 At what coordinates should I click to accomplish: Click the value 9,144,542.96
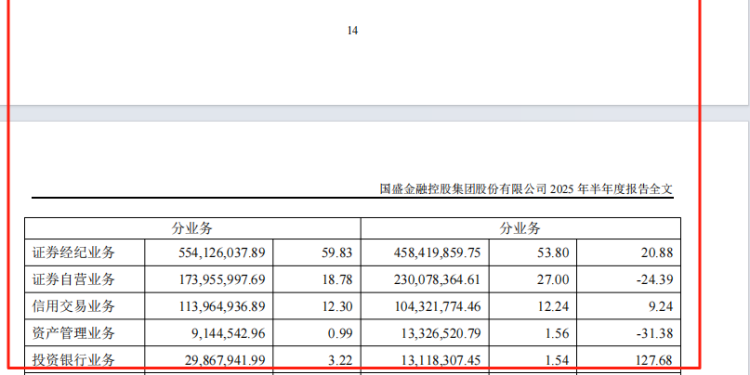(x=228, y=333)
